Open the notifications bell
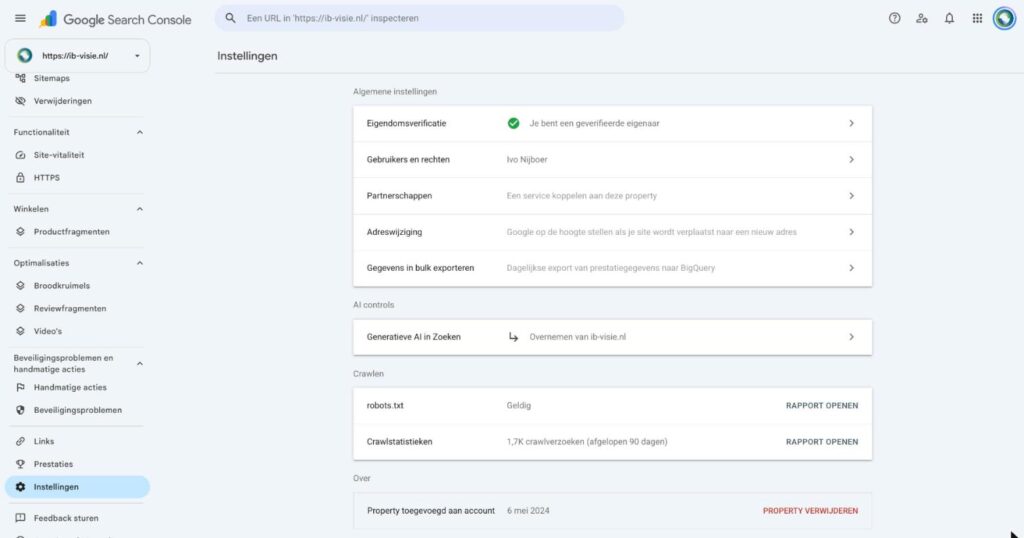 [x=949, y=18]
